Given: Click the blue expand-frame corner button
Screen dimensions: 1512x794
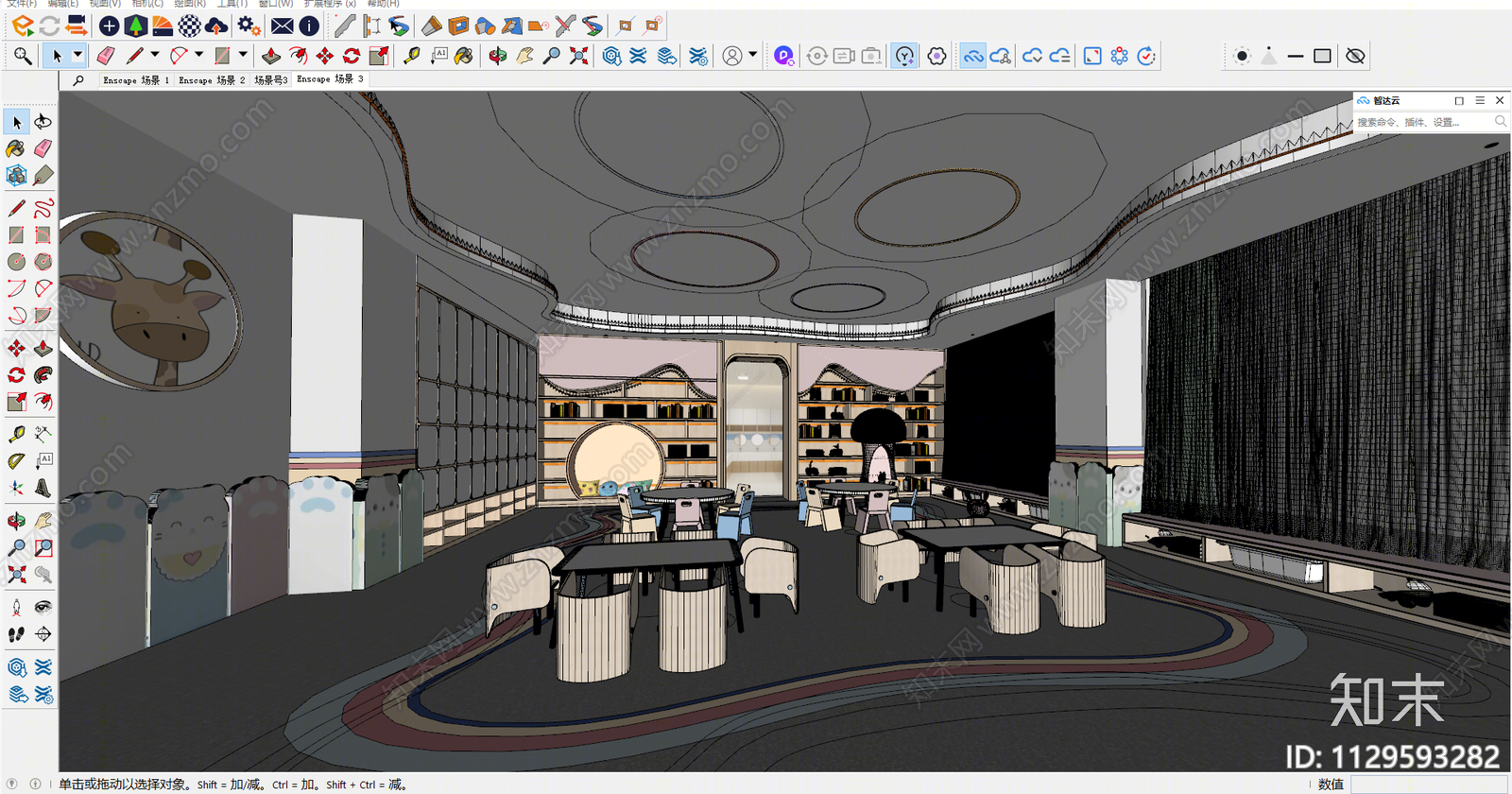Looking at the screenshot, I should click(1092, 56).
